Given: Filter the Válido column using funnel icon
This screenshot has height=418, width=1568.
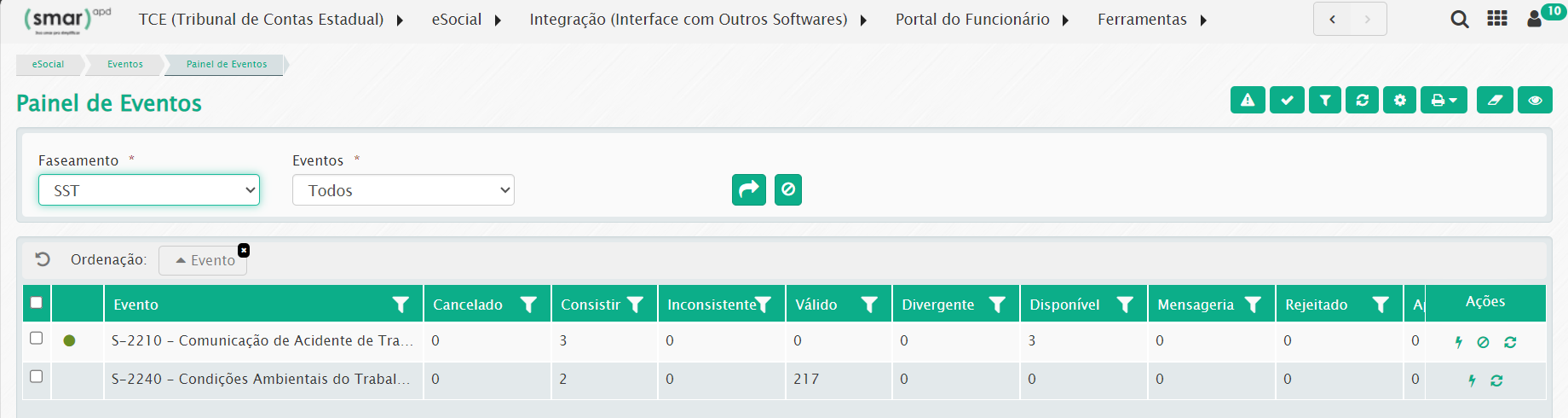Looking at the screenshot, I should [x=869, y=305].
